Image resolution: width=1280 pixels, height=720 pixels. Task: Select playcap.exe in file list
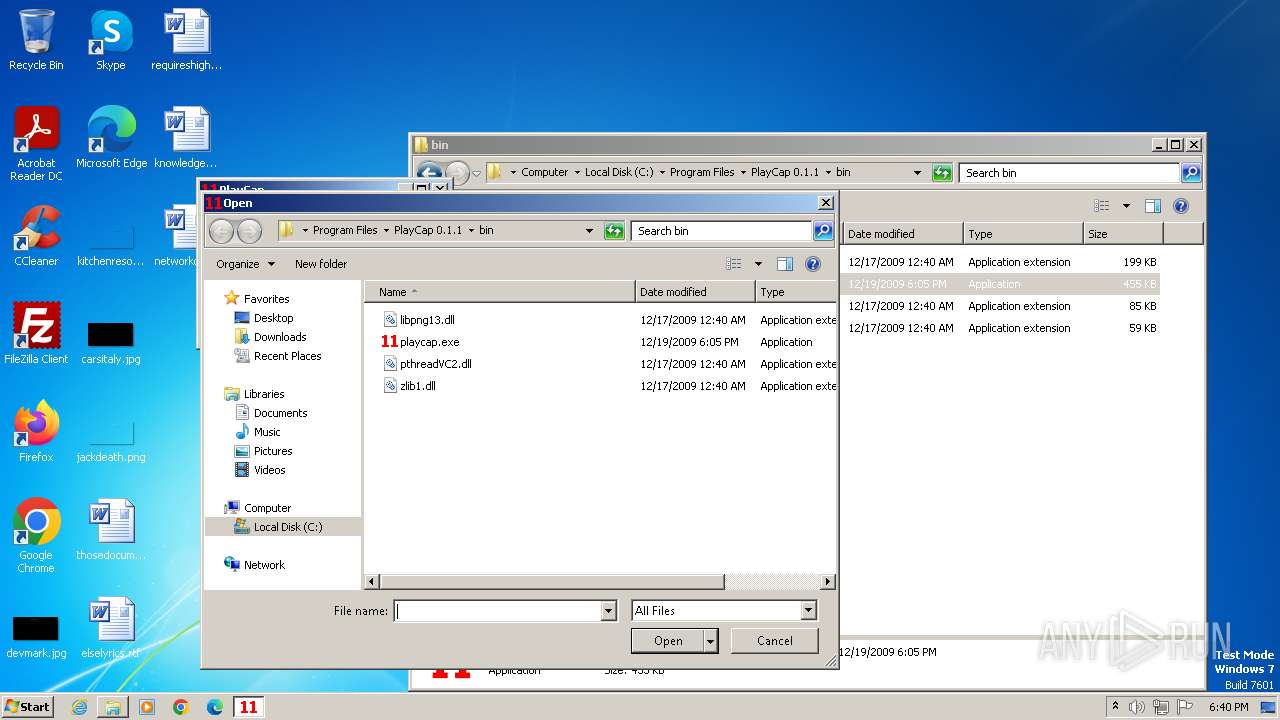click(429, 342)
